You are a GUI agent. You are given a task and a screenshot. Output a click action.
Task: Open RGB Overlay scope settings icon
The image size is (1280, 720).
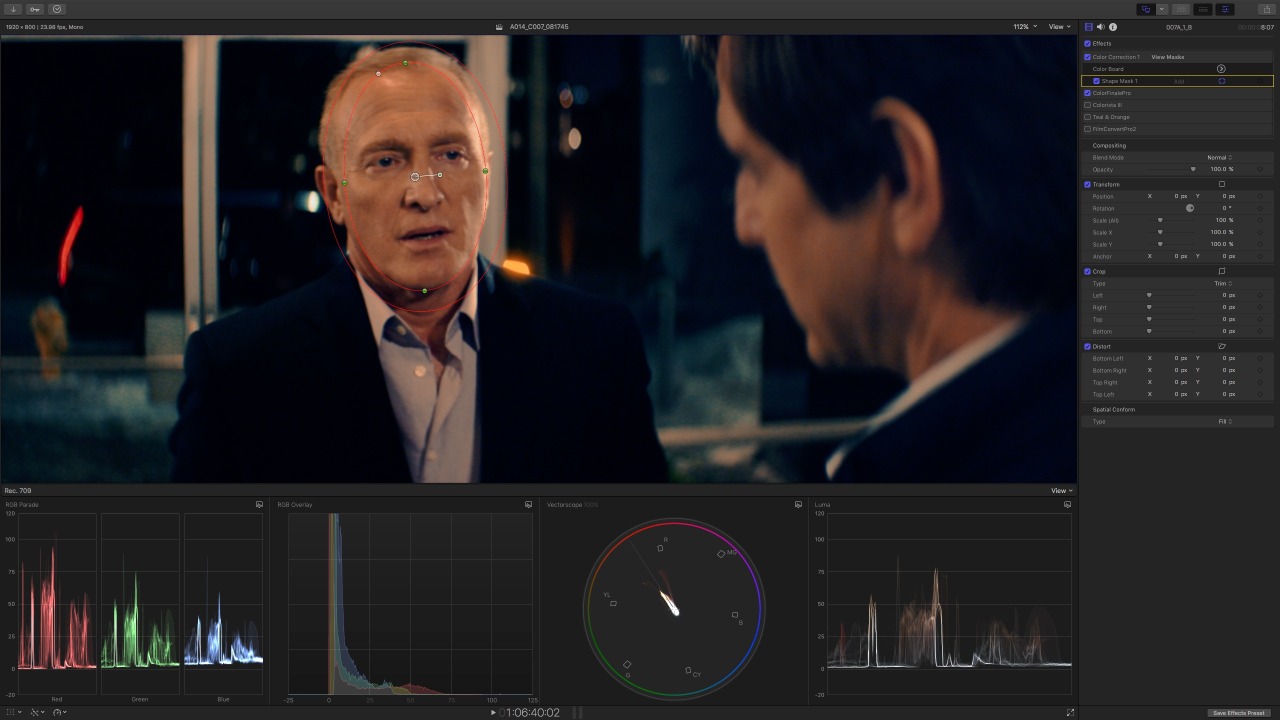[x=529, y=505]
